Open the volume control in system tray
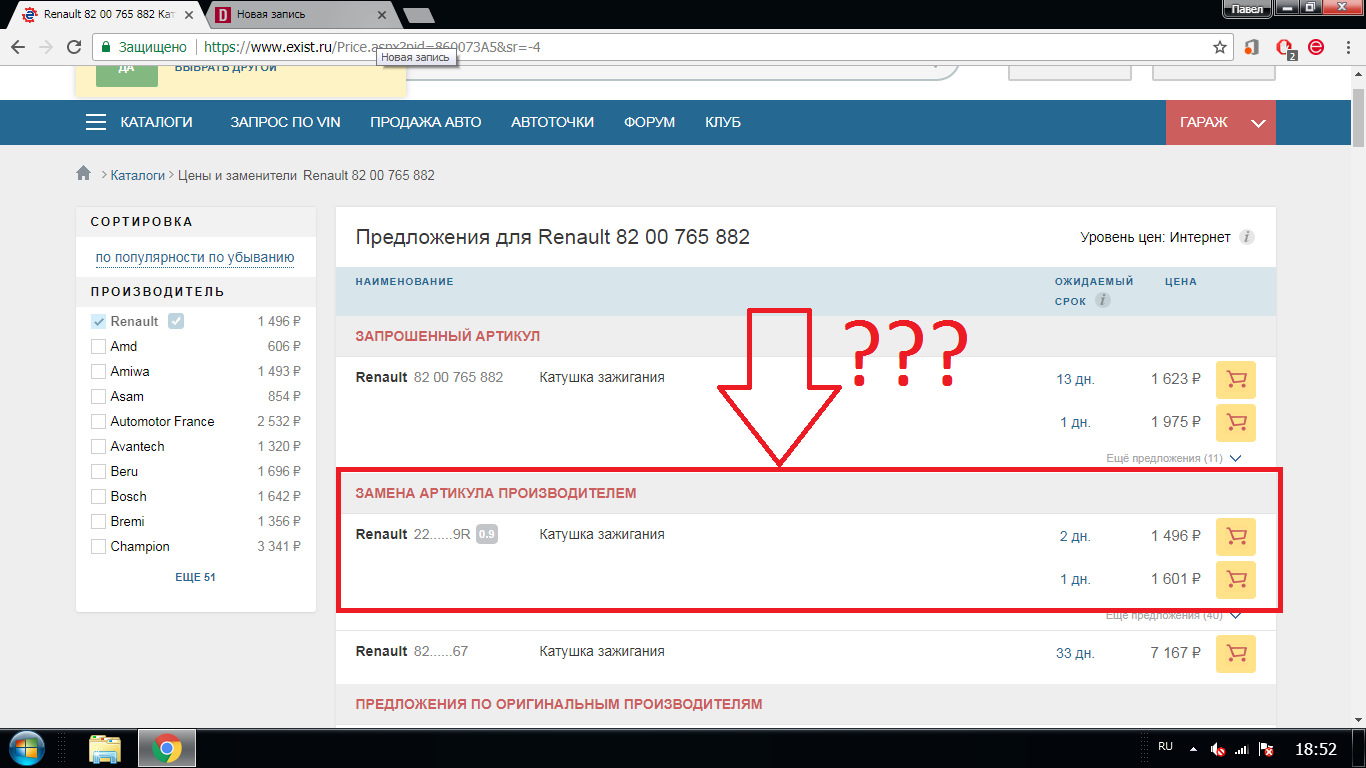The image size is (1366, 768). [x=1218, y=749]
